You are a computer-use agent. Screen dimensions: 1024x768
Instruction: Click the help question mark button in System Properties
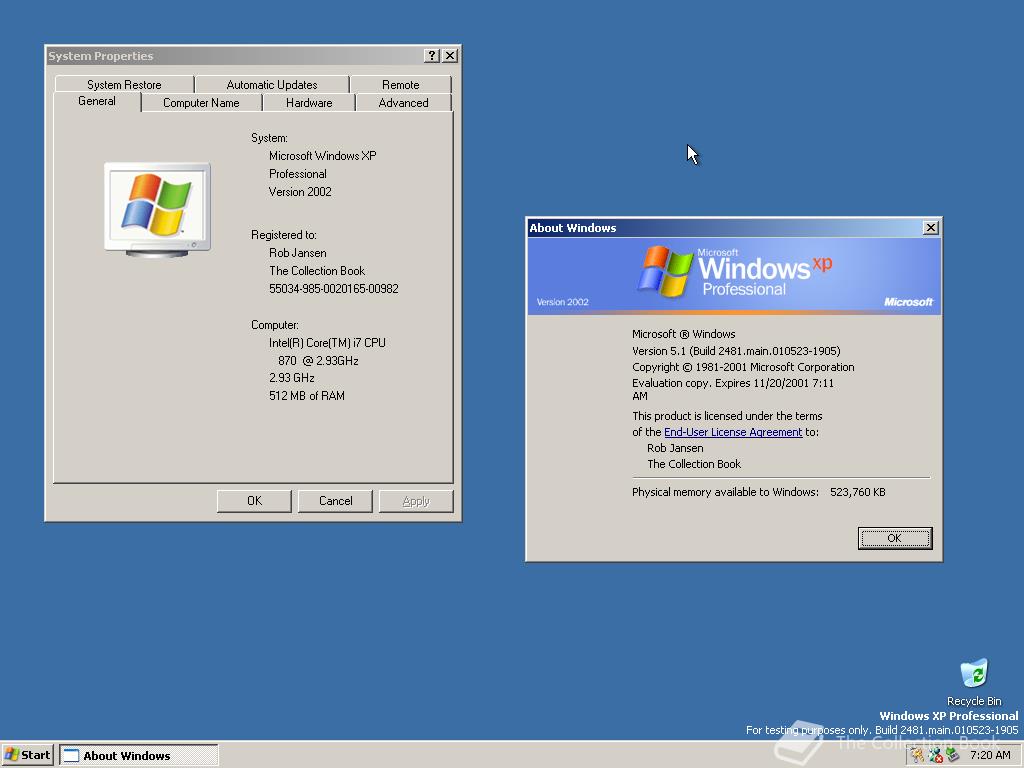432,56
